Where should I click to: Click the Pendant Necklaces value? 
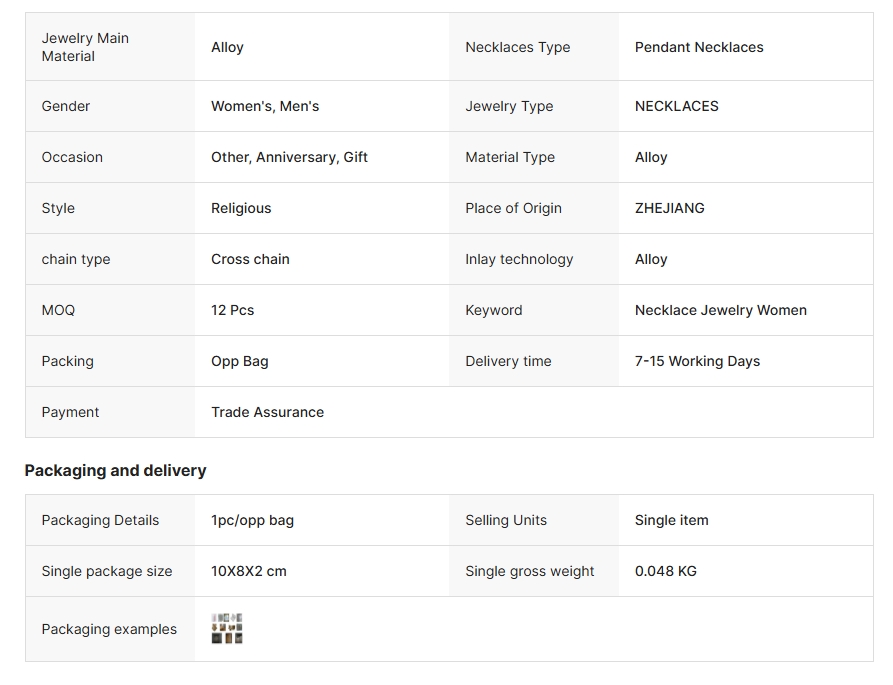(x=699, y=47)
